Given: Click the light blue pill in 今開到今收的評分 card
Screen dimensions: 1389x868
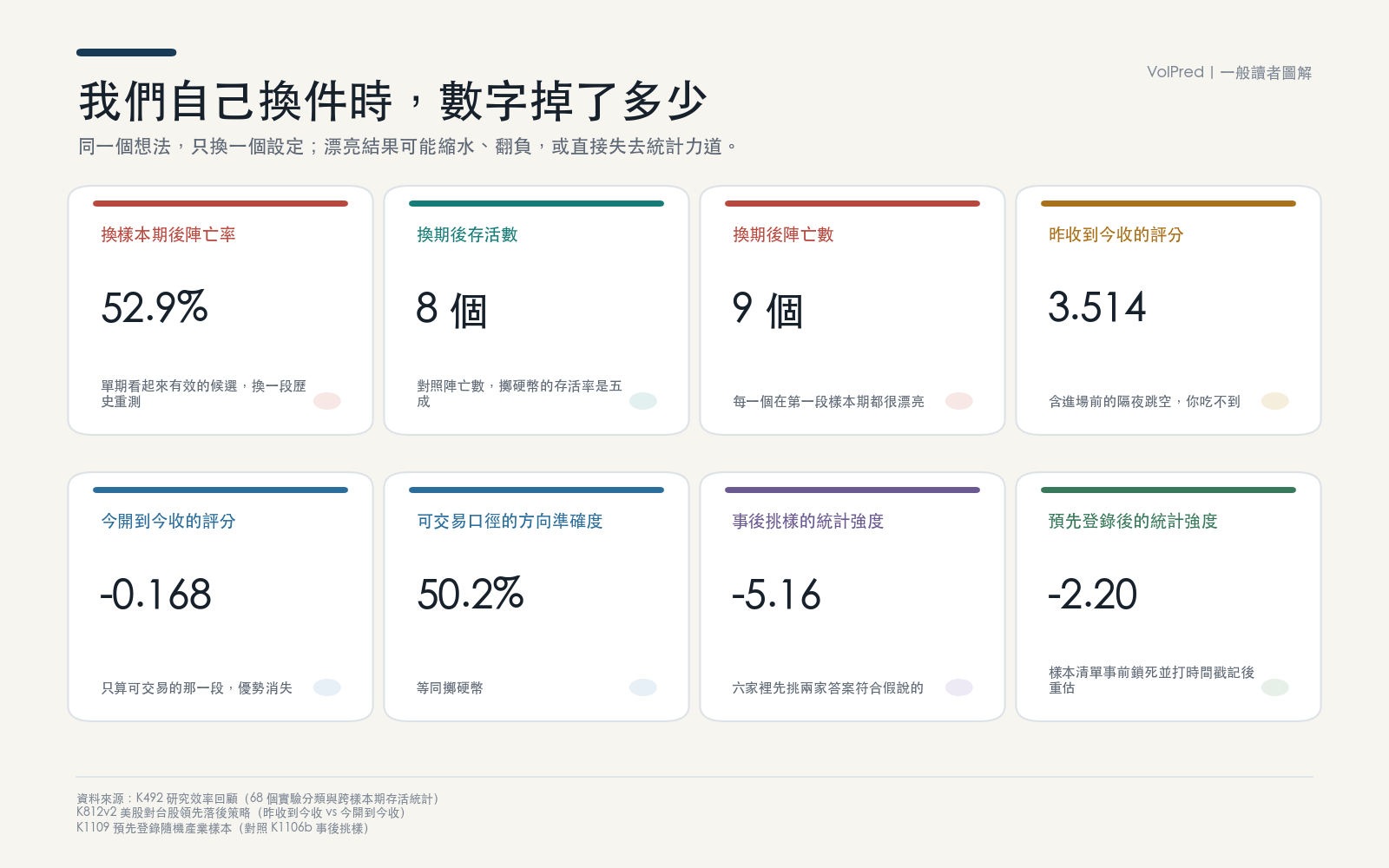Looking at the screenshot, I should click(x=327, y=687).
